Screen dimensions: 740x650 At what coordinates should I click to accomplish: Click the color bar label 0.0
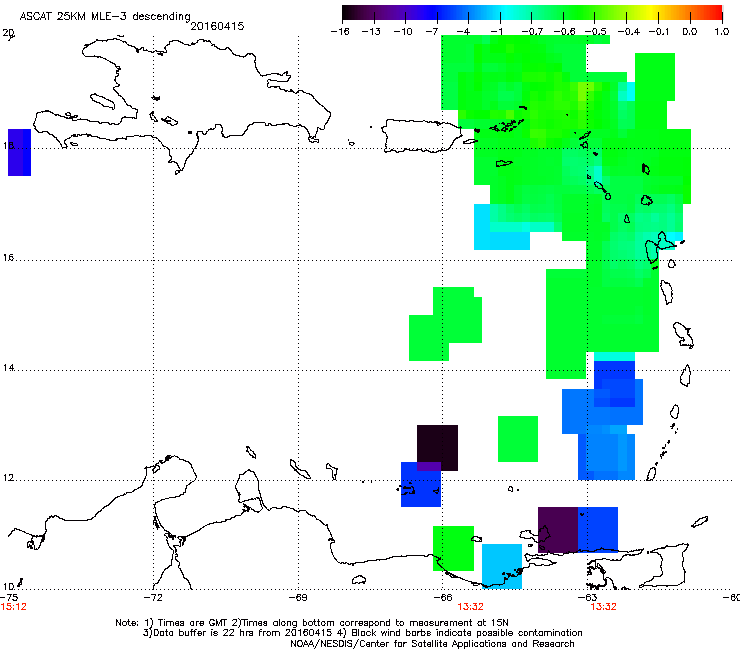[690, 32]
